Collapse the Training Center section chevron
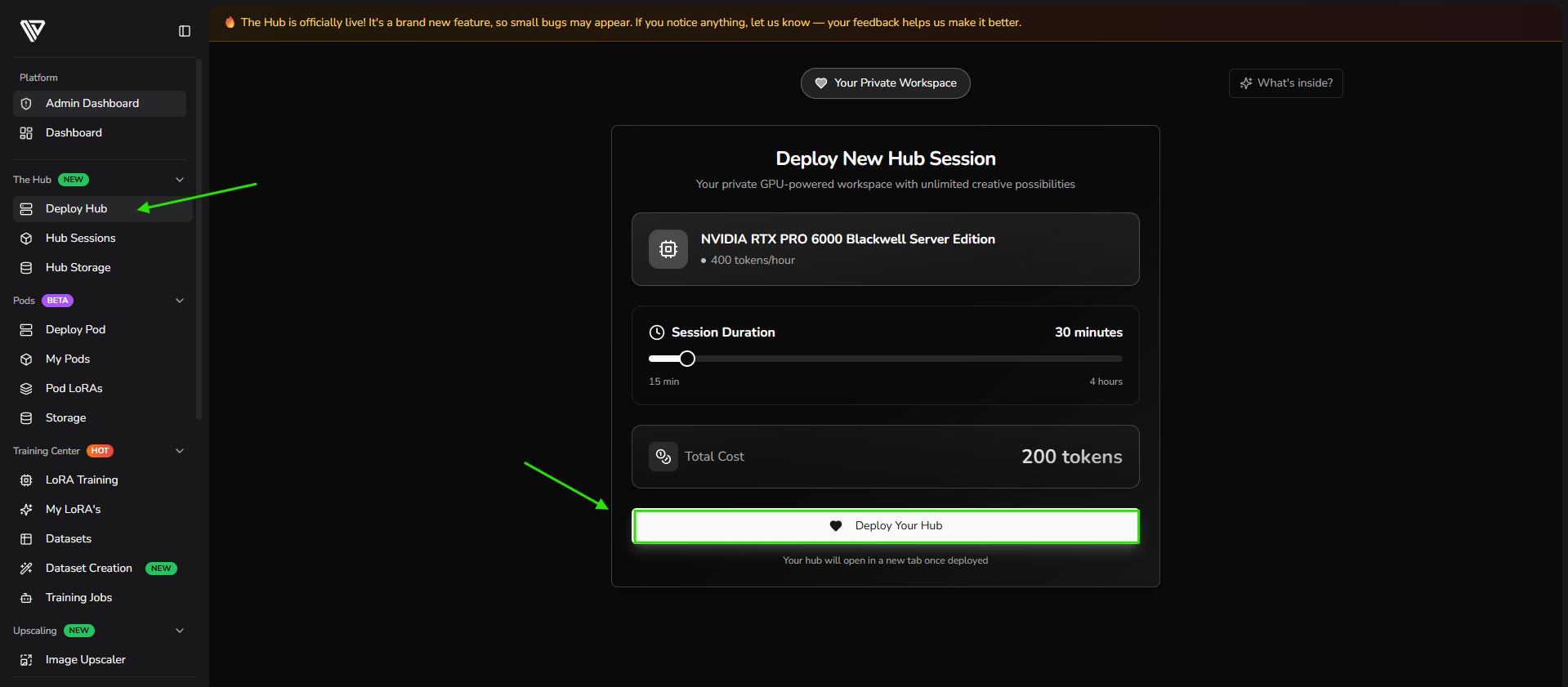Viewport: 1568px width, 687px height. pos(180,451)
